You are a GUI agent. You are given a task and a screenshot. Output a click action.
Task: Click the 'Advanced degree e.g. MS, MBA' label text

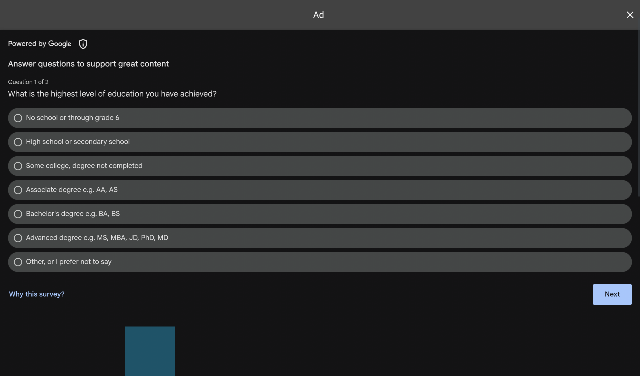pyautogui.click(x=97, y=238)
